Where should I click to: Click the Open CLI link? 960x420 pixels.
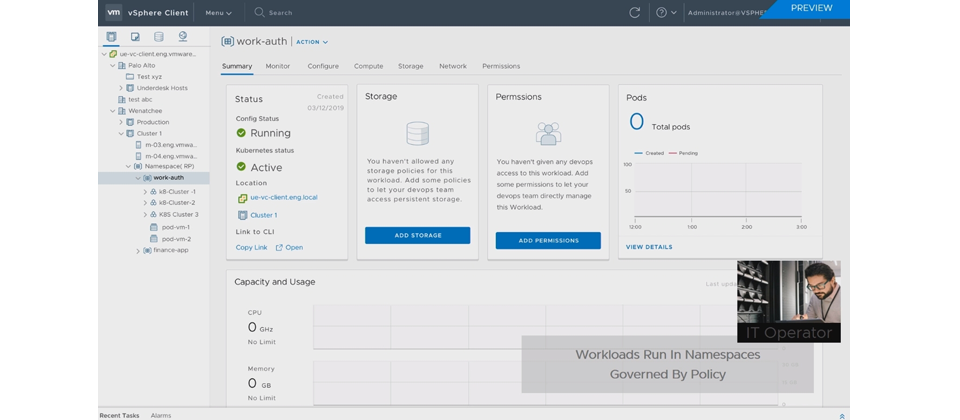289,247
